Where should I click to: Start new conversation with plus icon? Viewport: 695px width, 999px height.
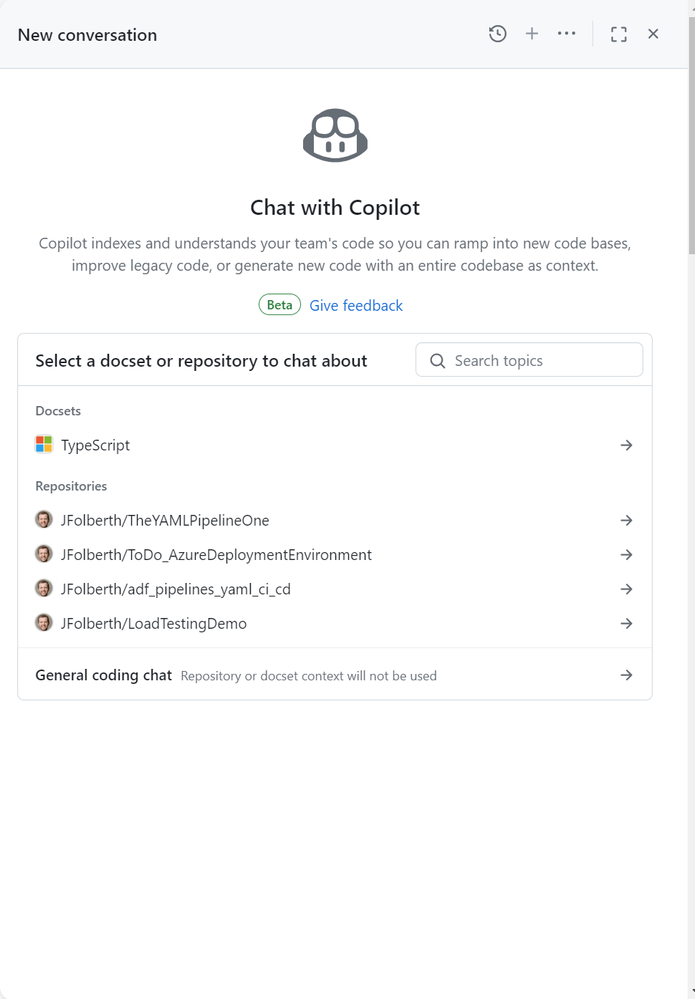(x=532, y=34)
